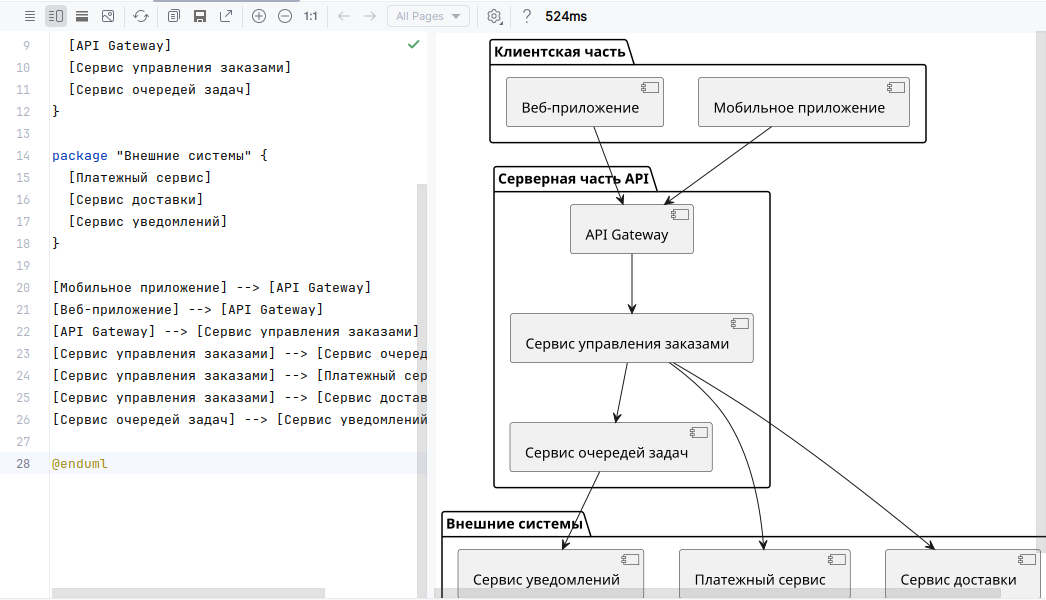Image resolution: width=1046 pixels, height=600 pixels.
Task: Open help with question mark icon
Action: point(527,16)
